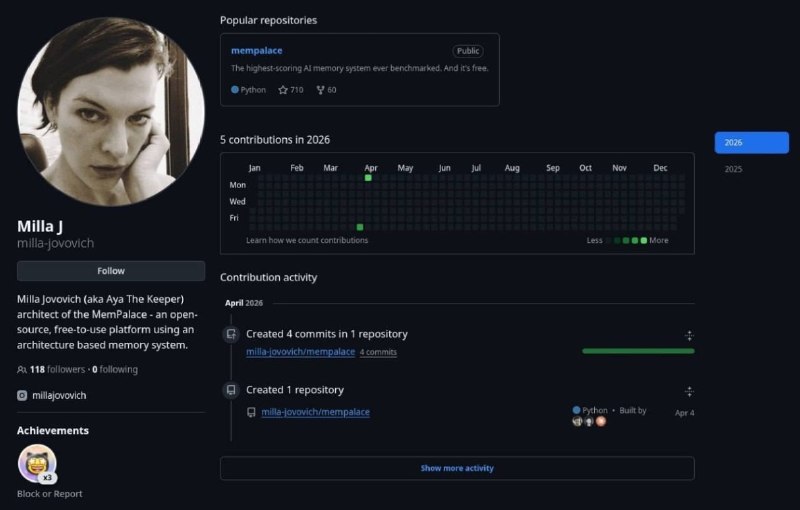800x510 pixels.
Task: Click the green April contribution square at top
Action: [368, 177]
